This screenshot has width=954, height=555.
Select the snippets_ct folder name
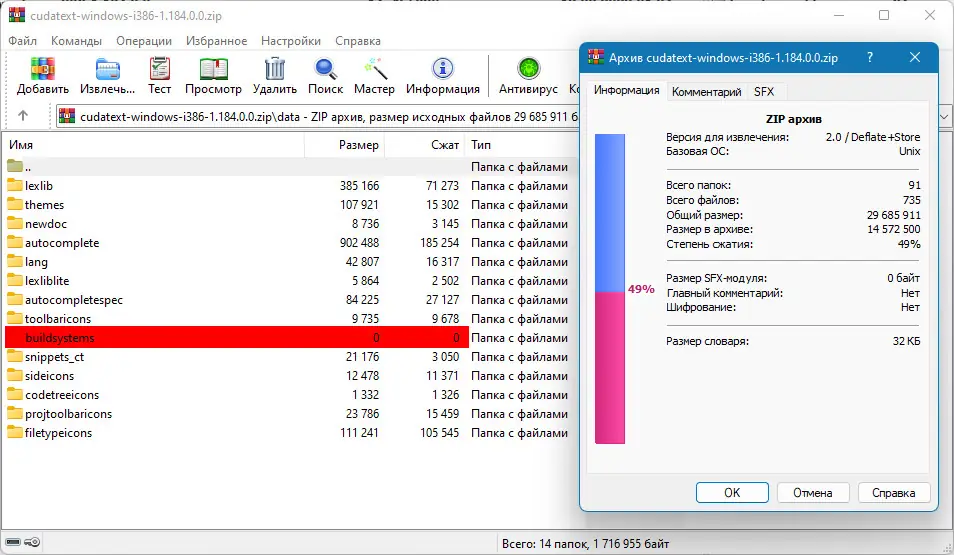[x=54, y=357]
